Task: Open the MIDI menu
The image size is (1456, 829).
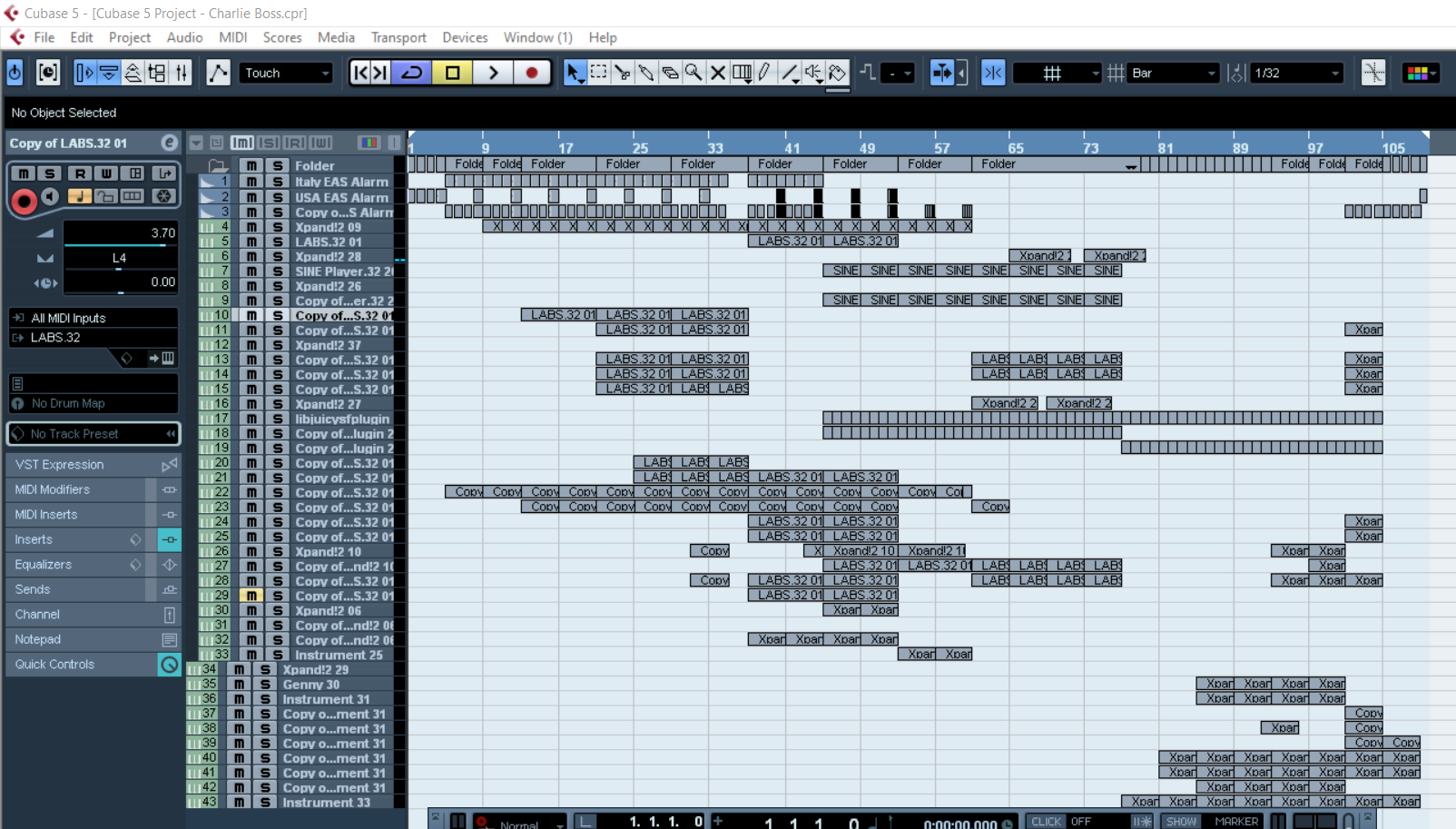Action: click(233, 37)
